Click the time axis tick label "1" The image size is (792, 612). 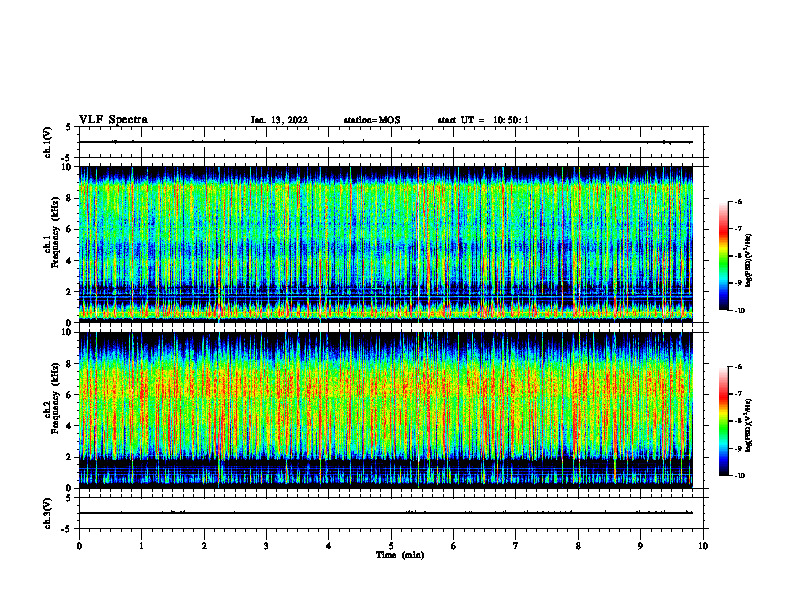click(x=141, y=546)
